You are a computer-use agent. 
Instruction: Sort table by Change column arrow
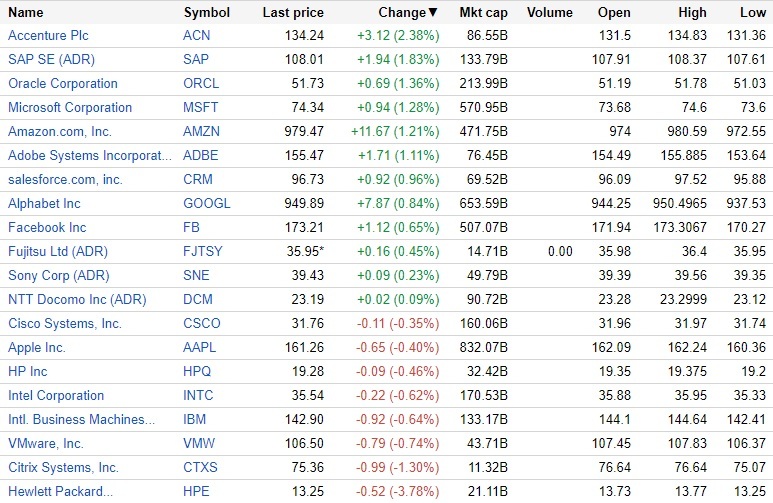432,13
